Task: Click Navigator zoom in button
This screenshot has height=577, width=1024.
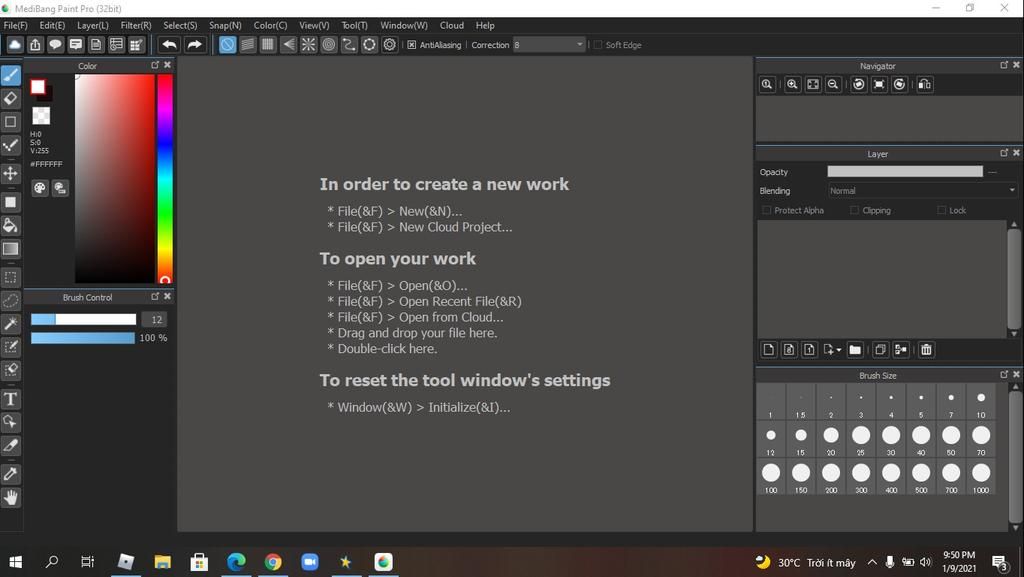Action: pyautogui.click(x=792, y=84)
